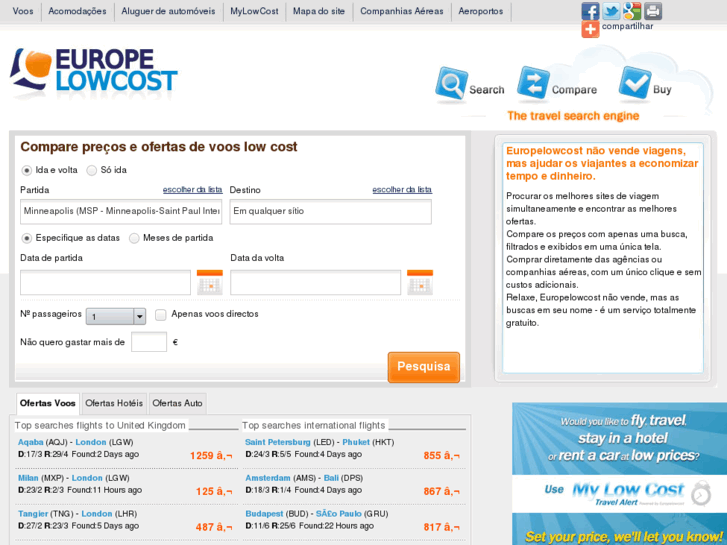Open Bali destination link
The width and height of the screenshot is (727, 545).
(x=331, y=478)
